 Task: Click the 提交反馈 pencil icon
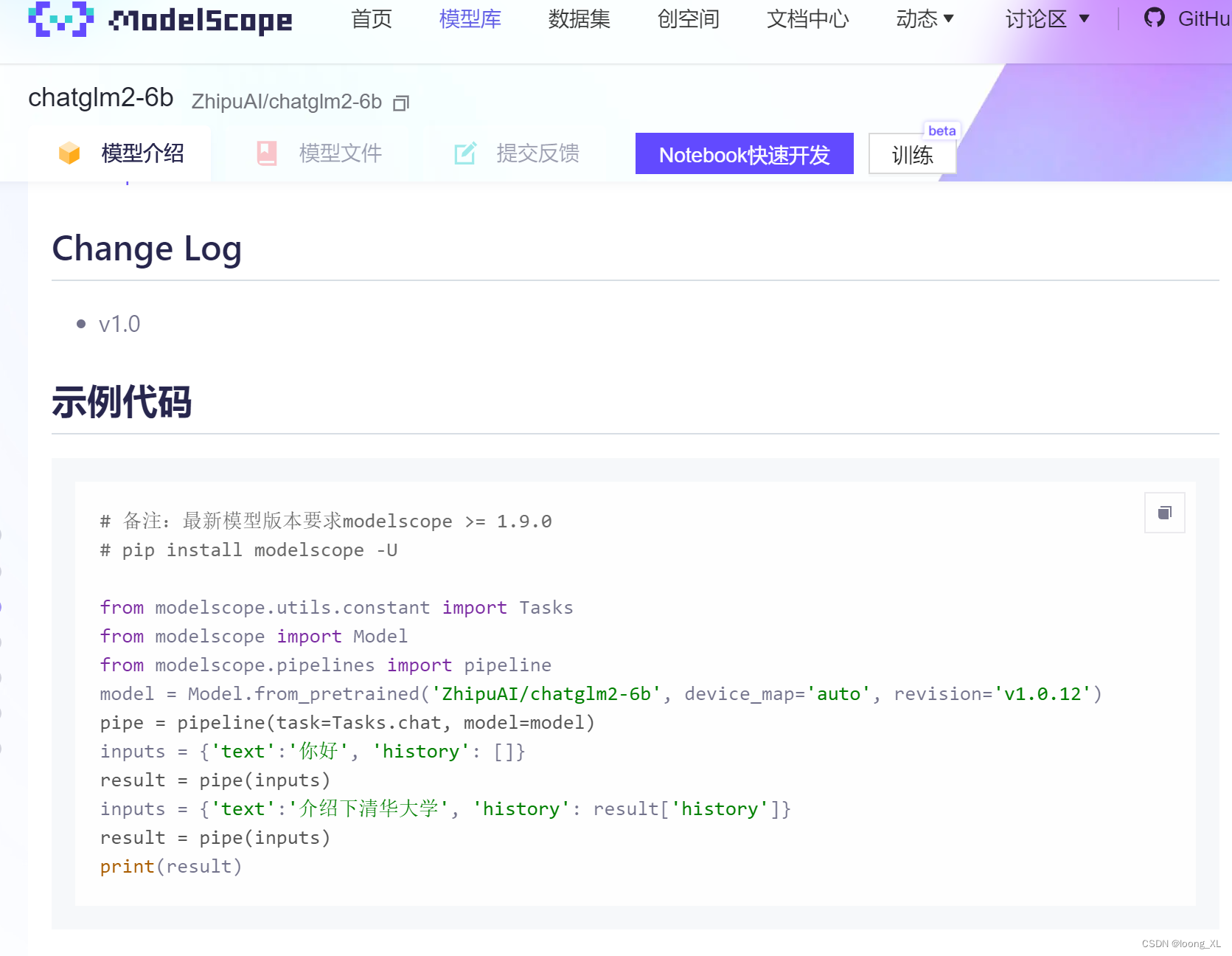[465, 153]
